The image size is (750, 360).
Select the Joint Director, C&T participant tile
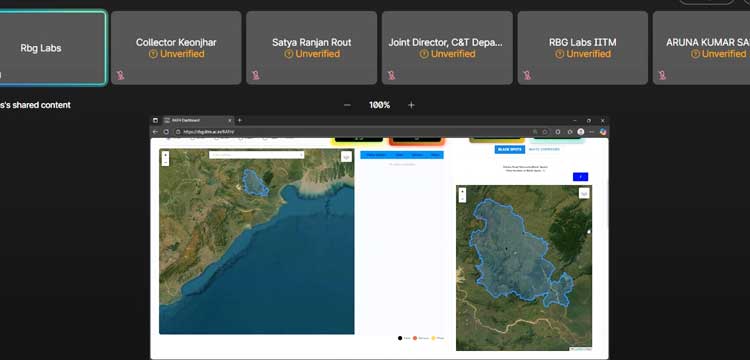pyautogui.click(x=447, y=48)
